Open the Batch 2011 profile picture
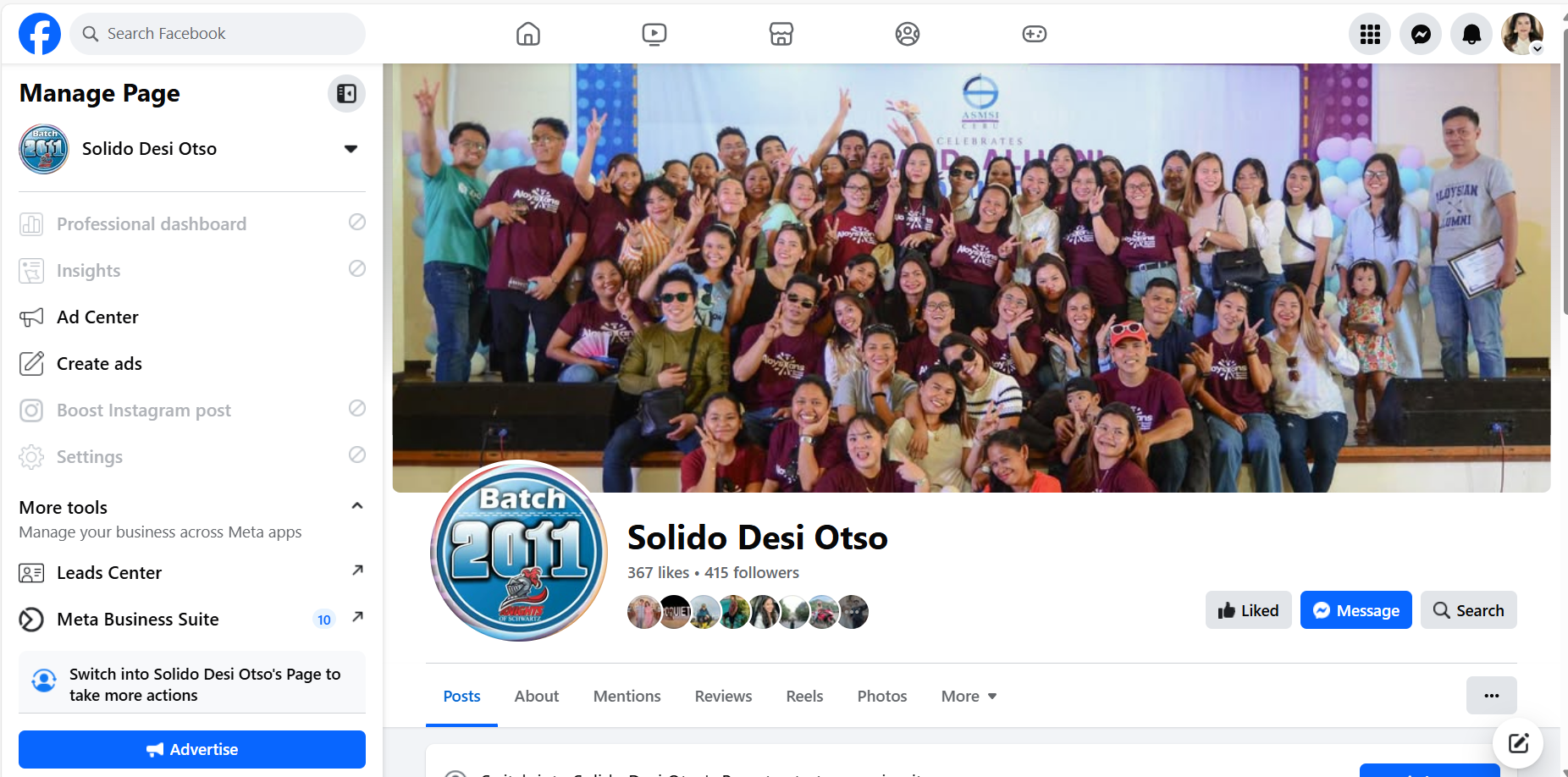This screenshot has width=1568, height=777. click(519, 551)
